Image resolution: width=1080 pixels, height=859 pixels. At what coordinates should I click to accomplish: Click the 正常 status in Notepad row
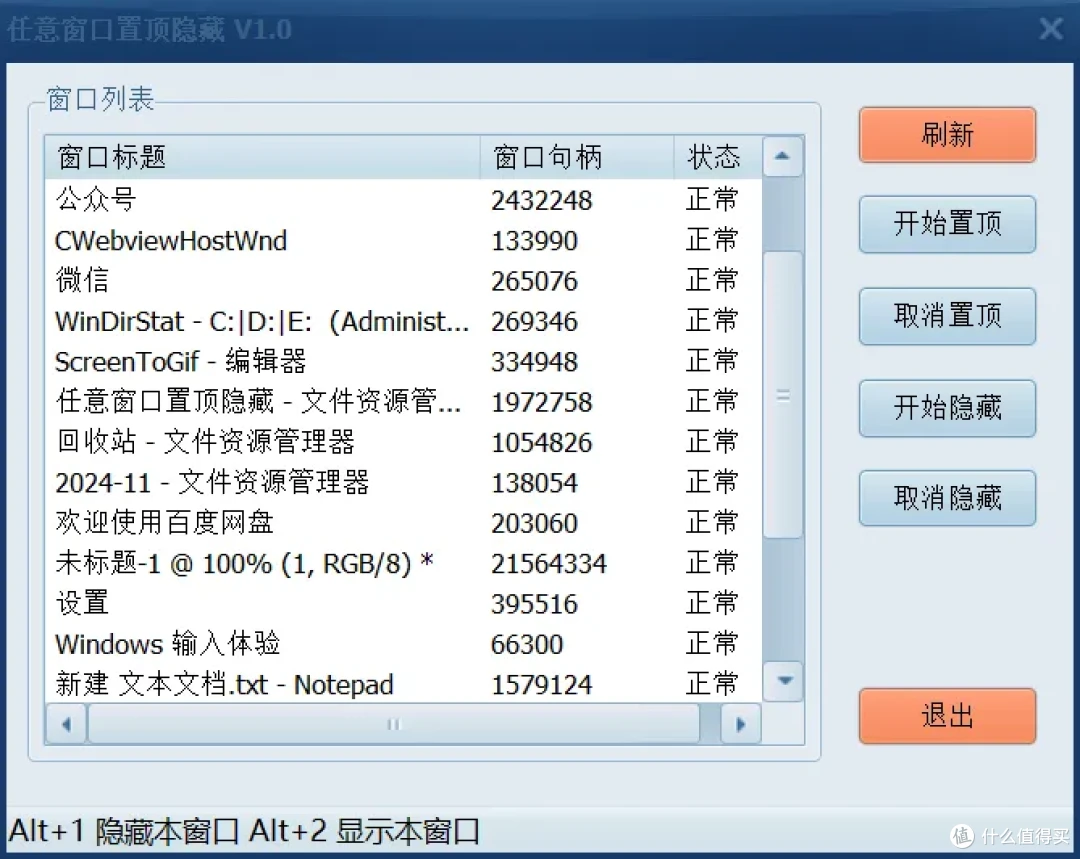[712, 684]
